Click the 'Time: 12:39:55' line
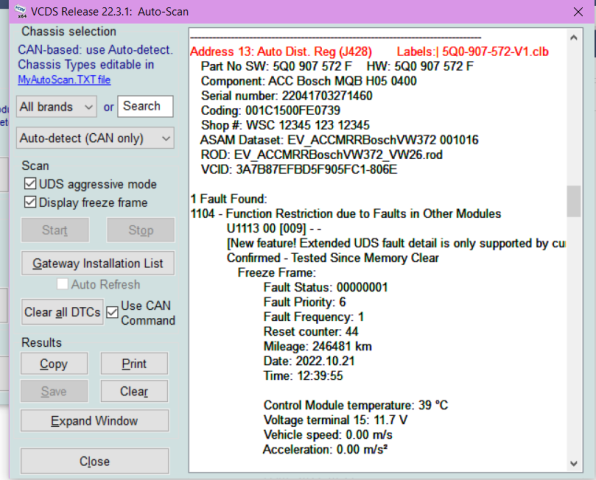This screenshot has width=596, height=480. pos(303,376)
